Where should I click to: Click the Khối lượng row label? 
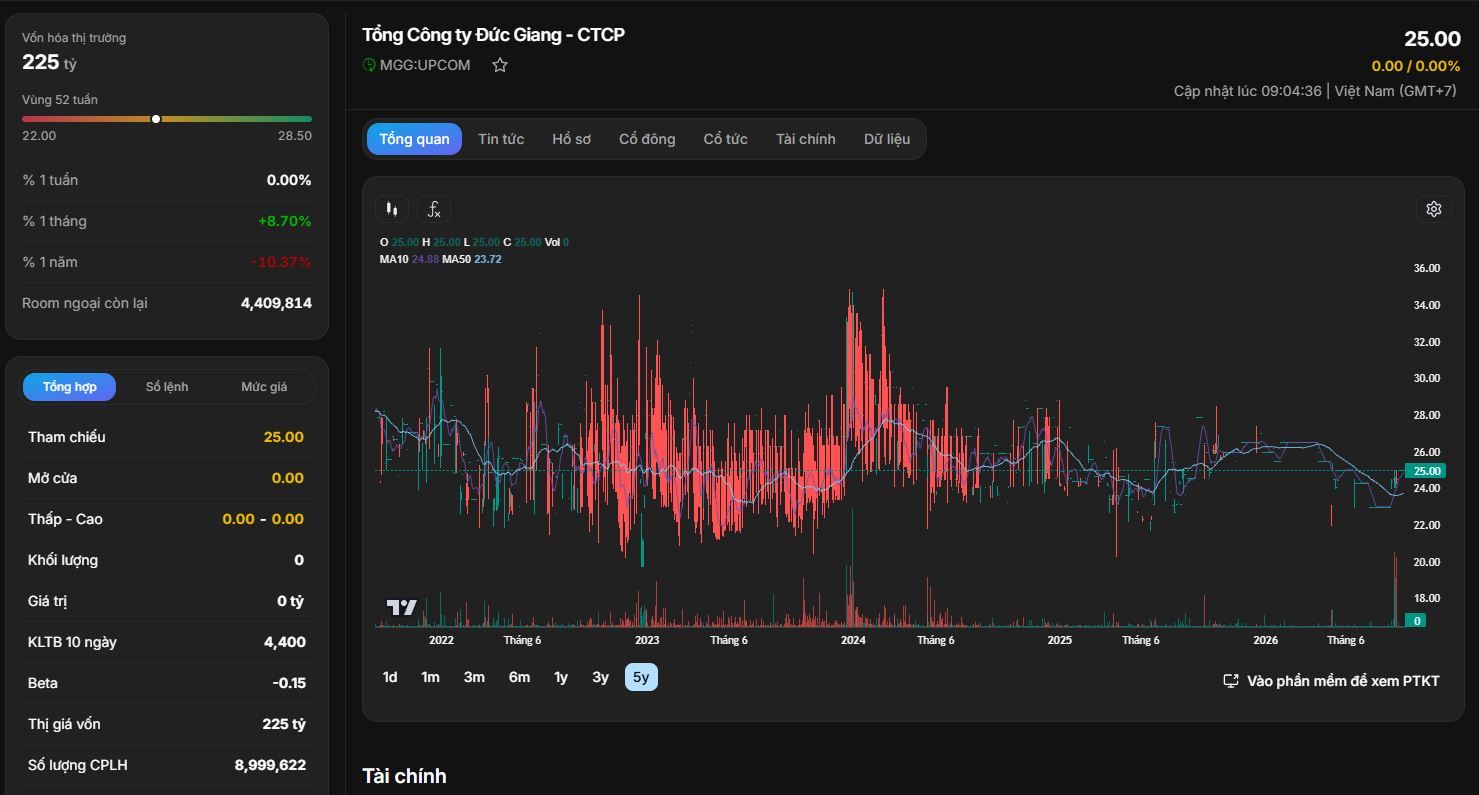click(63, 560)
